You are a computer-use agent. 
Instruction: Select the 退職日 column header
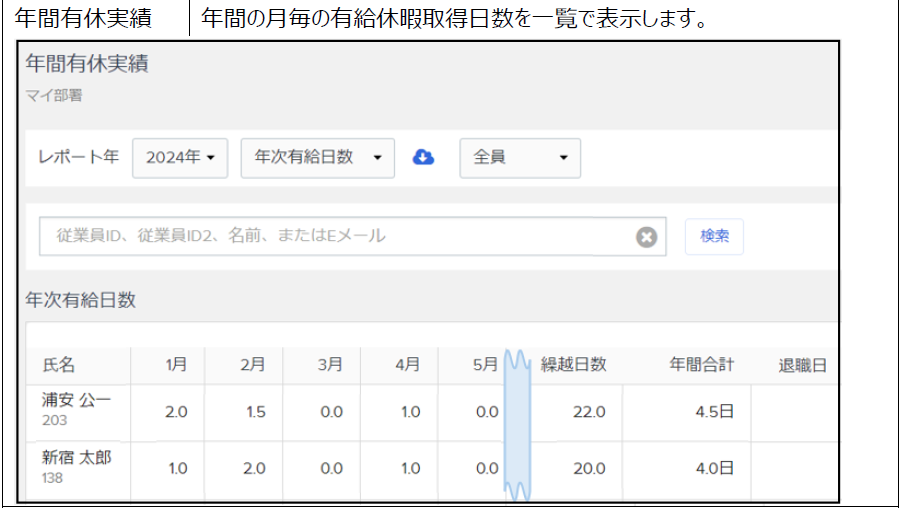click(x=803, y=365)
